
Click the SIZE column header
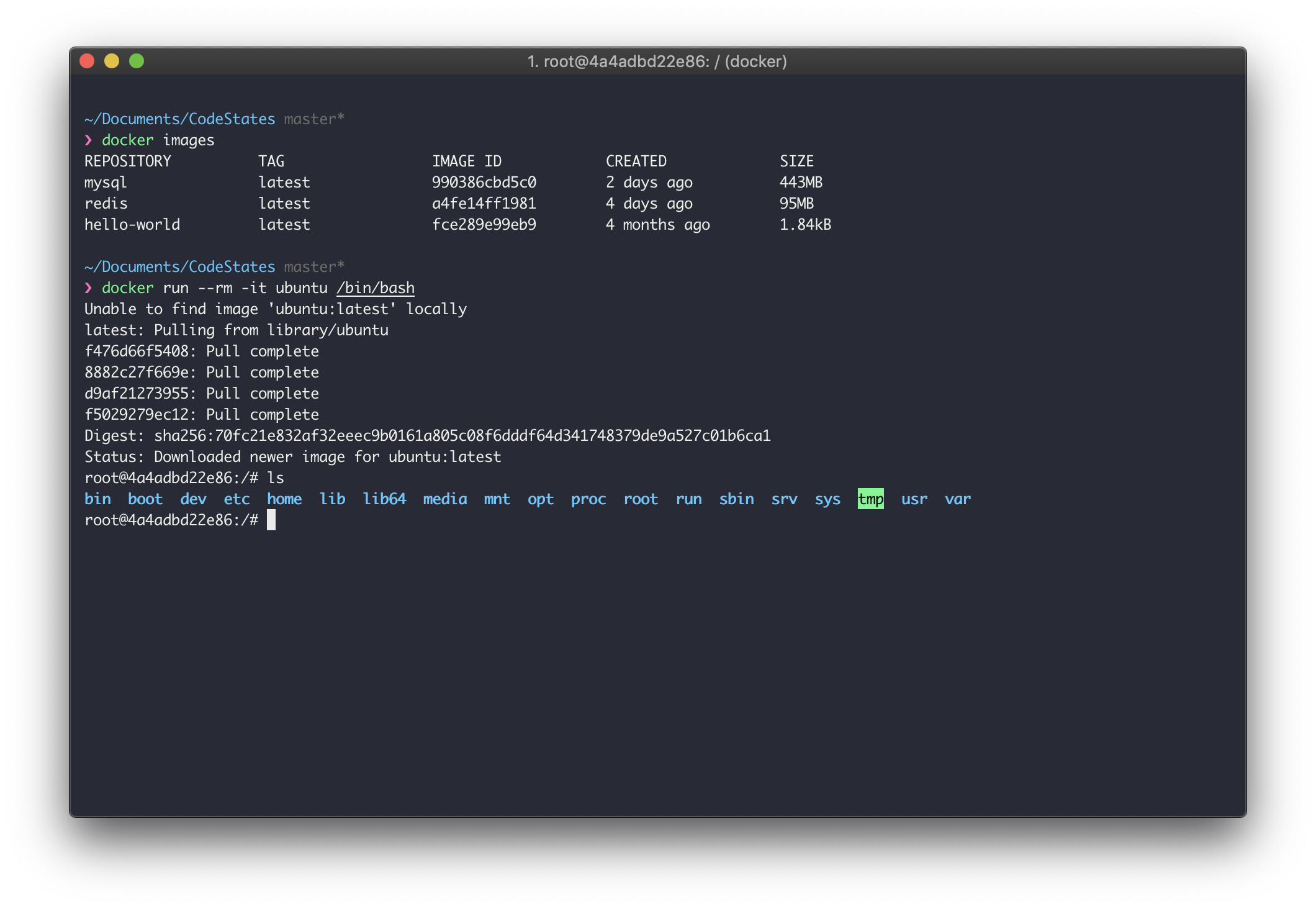[796, 161]
